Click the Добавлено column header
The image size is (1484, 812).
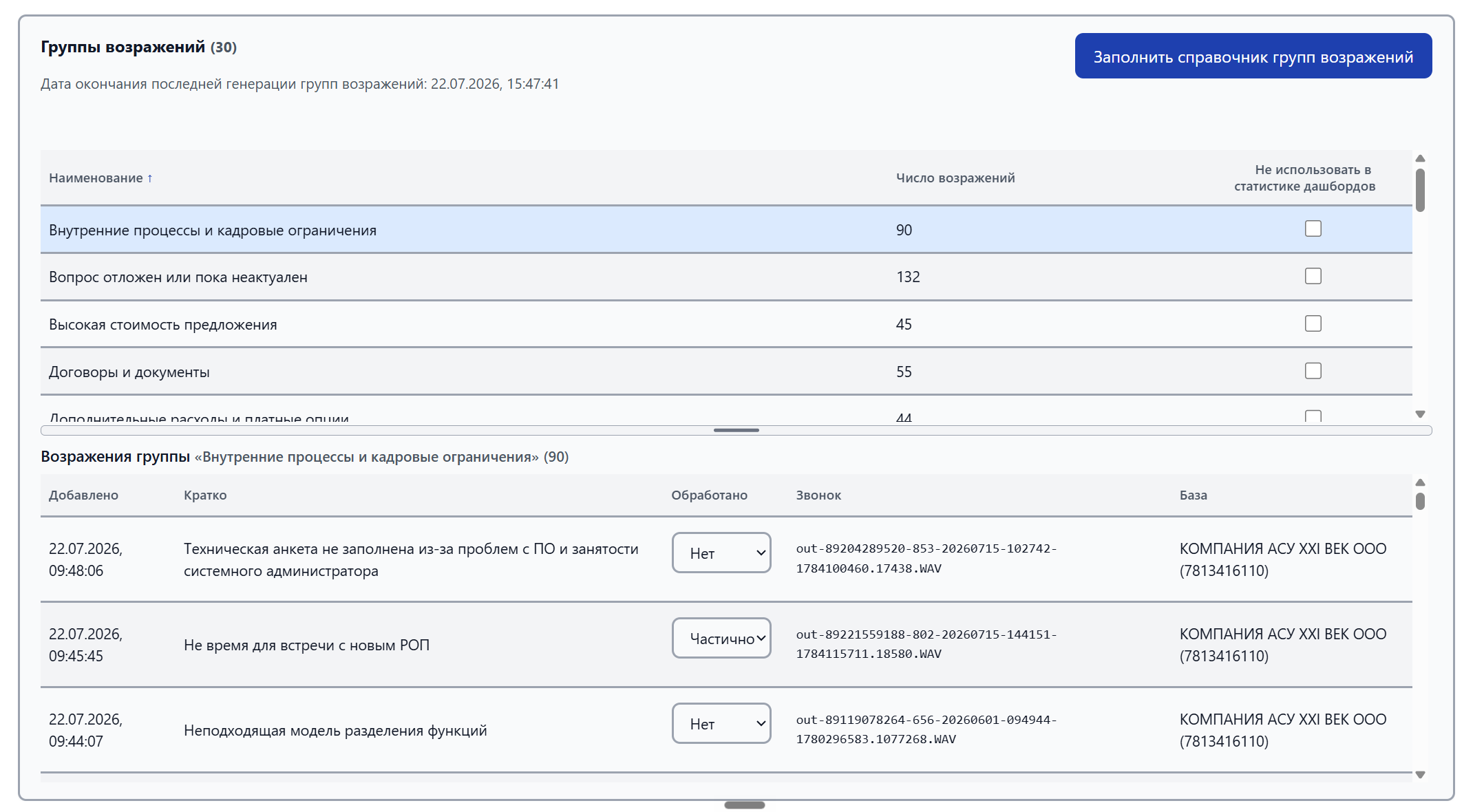coord(83,495)
